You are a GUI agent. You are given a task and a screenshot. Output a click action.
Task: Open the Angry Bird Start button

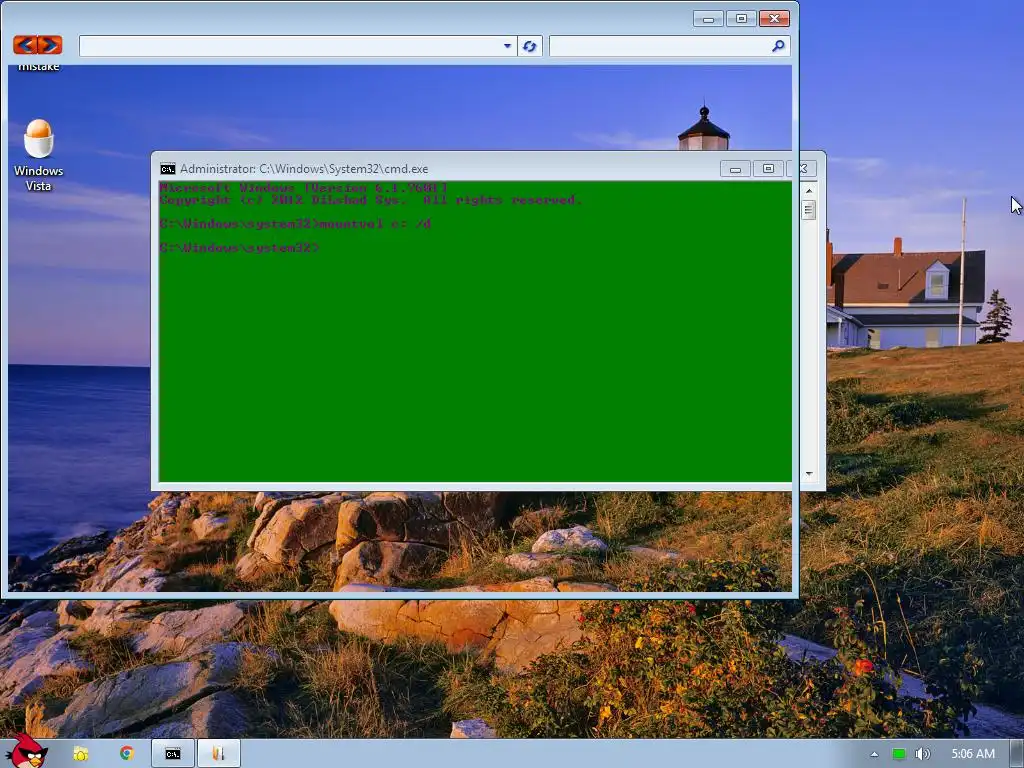tap(27, 751)
